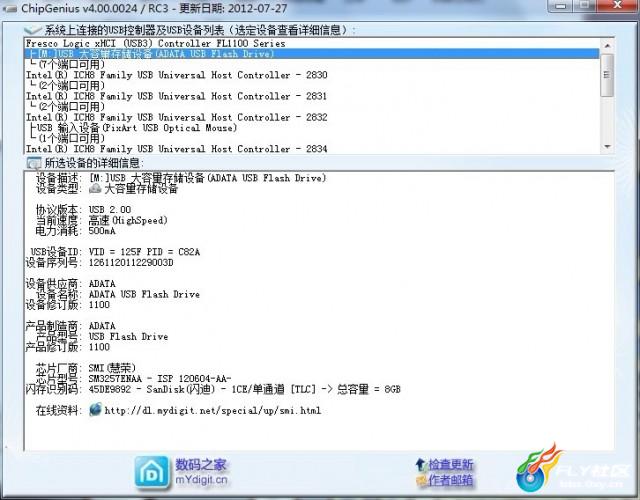Click the drive icon next to 大容量存储设备
This screenshot has width=640, height=500.
click(x=95, y=189)
